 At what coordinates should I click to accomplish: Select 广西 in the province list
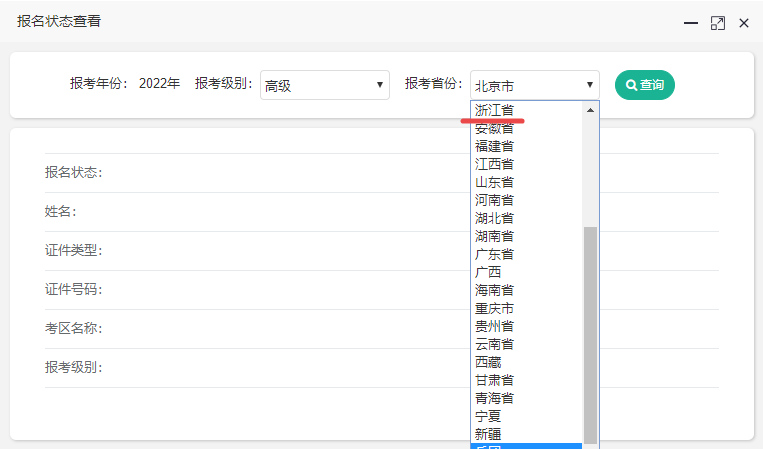pyautogui.click(x=489, y=272)
